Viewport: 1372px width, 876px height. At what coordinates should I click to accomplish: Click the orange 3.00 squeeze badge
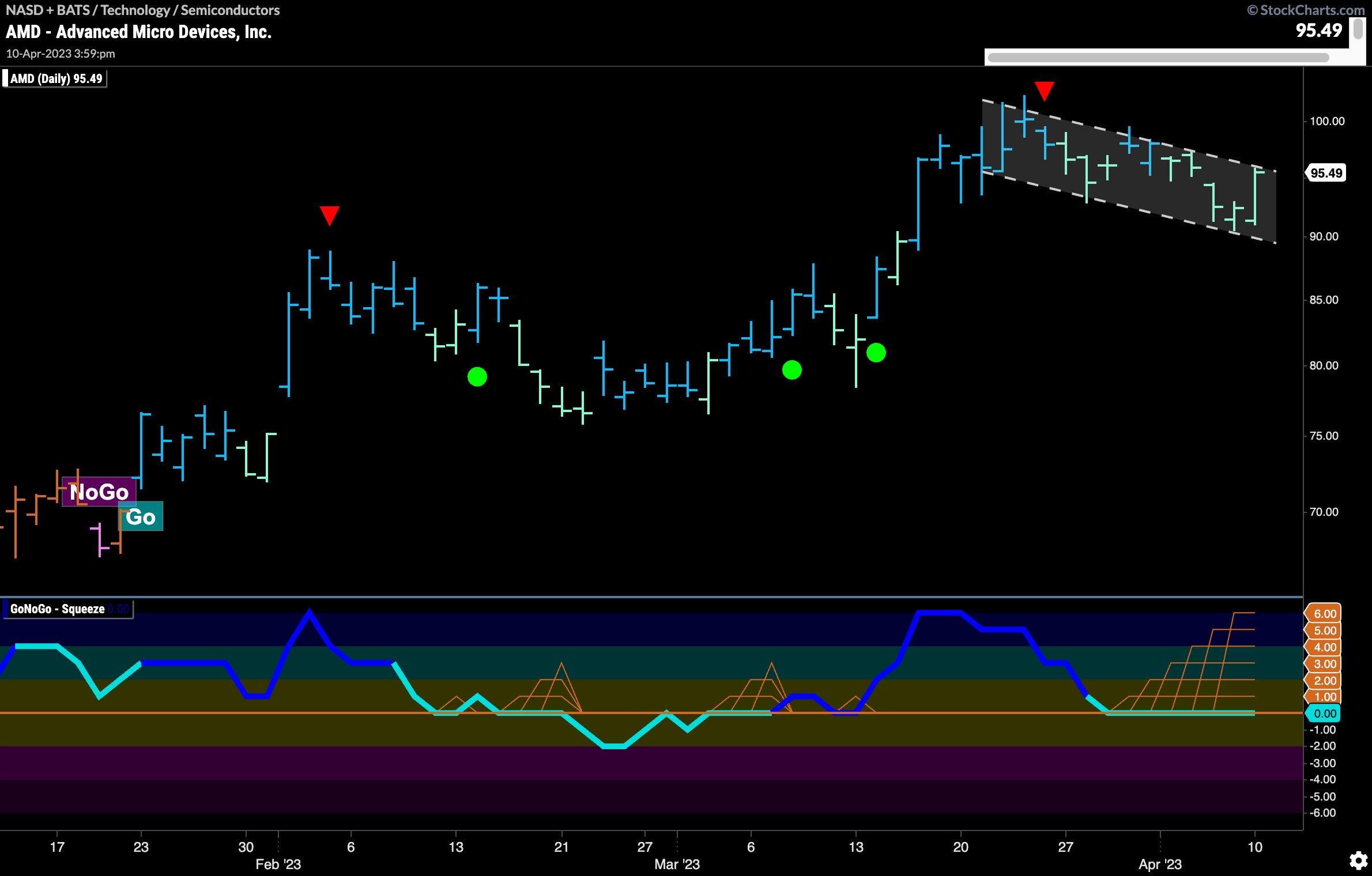pos(1324,664)
